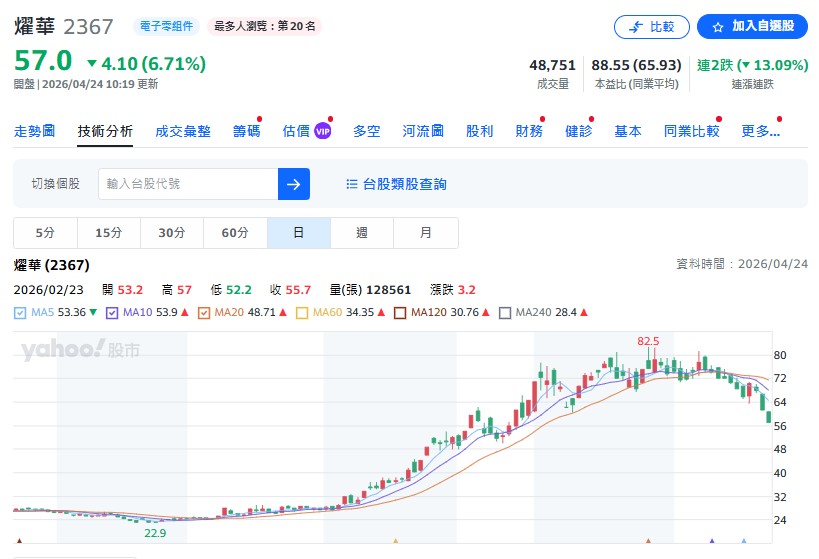Open the 成交彙整 tab
The width and height of the screenshot is (819, 559).
183,131
